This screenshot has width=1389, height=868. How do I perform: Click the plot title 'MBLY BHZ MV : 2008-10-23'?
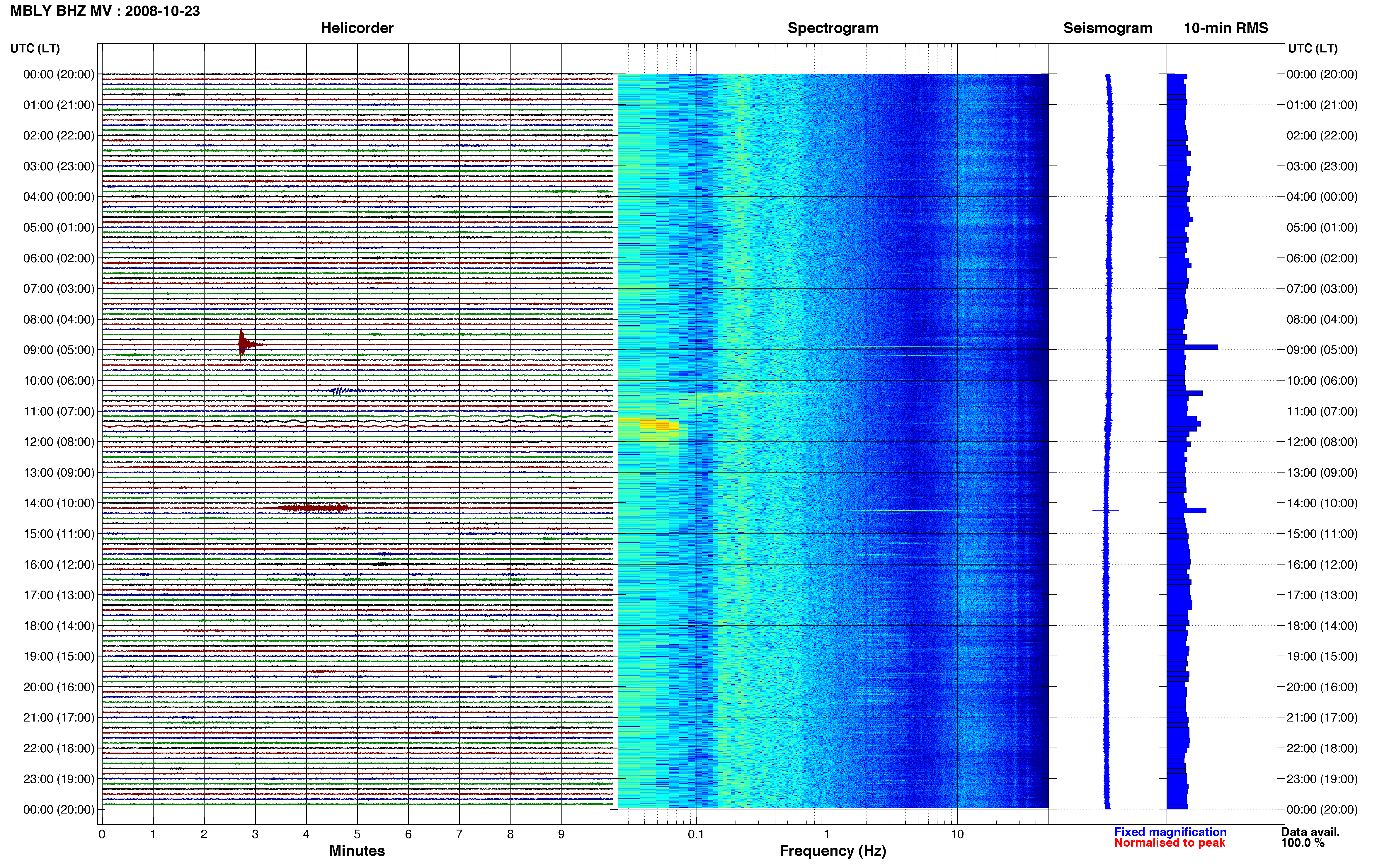pos(105,11)
